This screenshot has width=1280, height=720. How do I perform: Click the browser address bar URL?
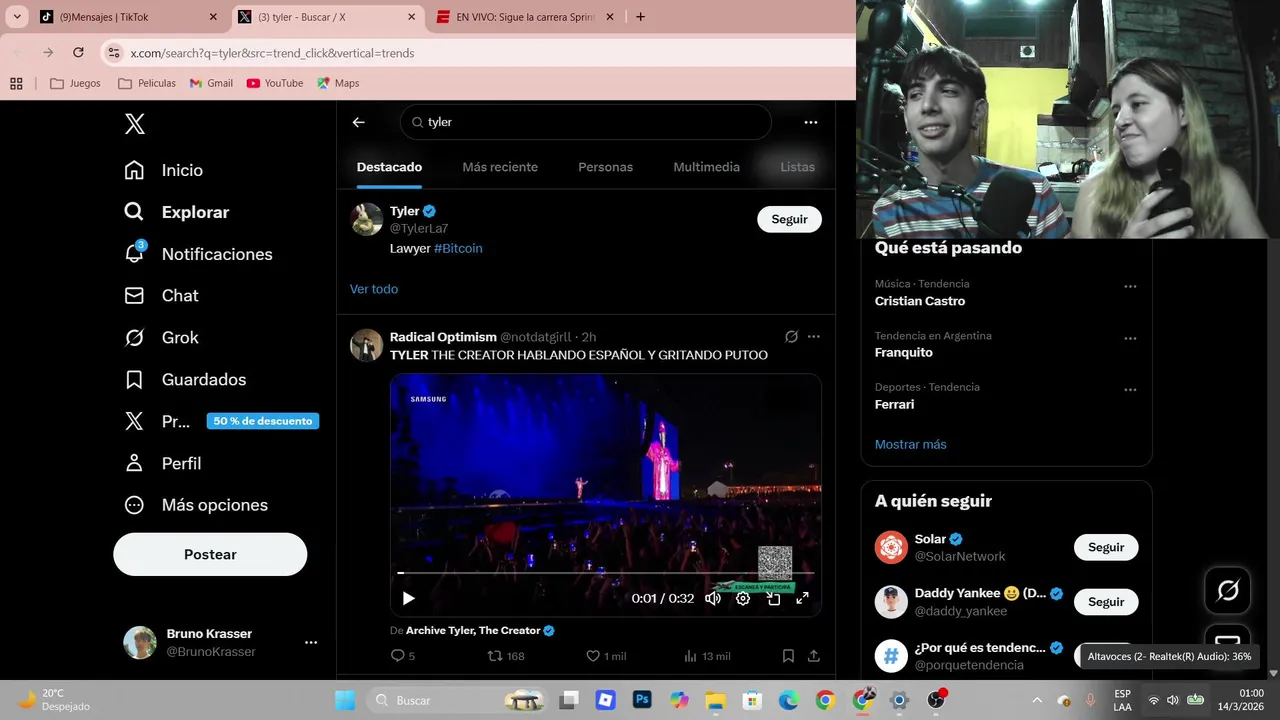(x=272, y=53)
